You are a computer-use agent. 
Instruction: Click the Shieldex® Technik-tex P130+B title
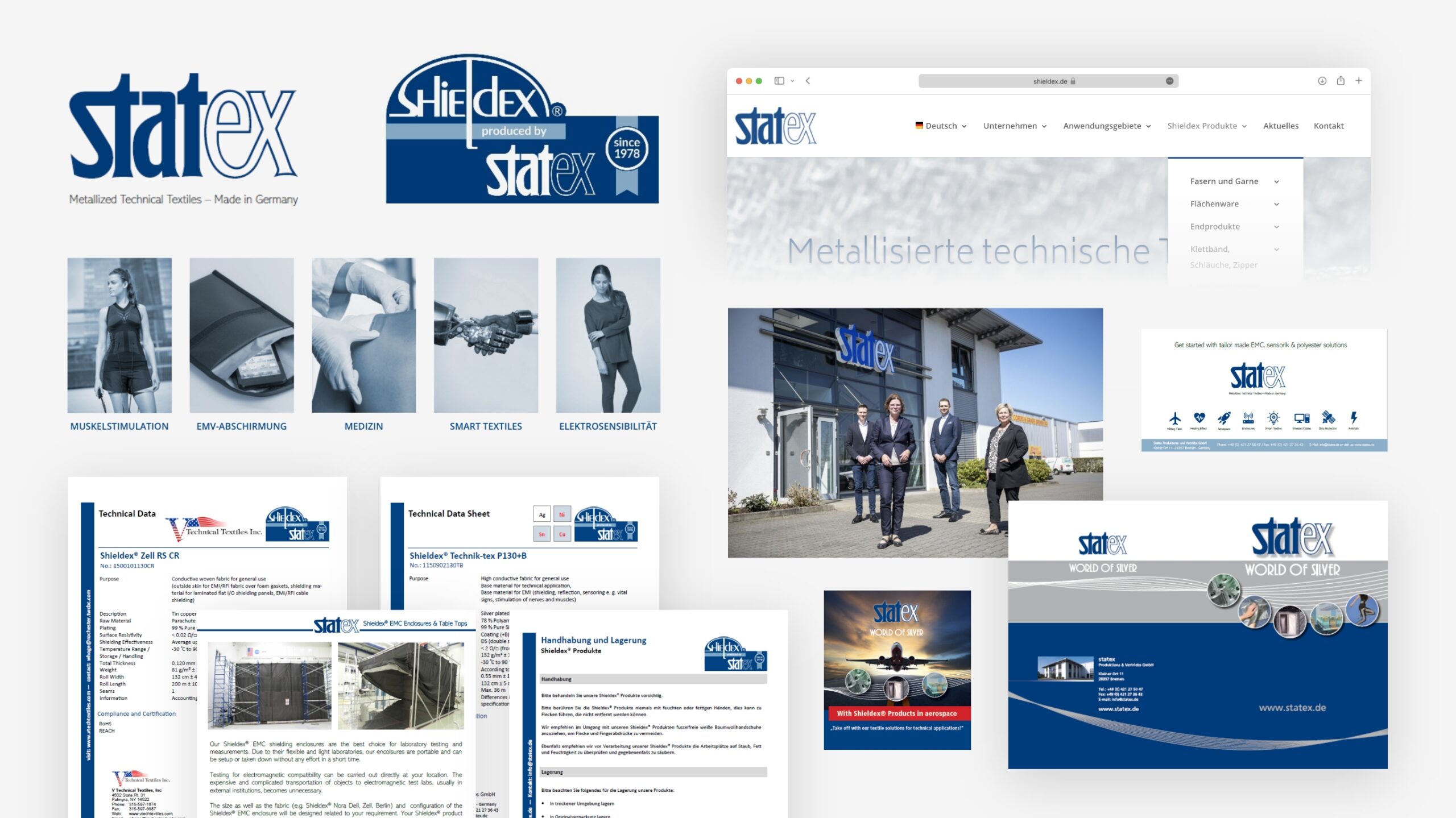pos(468,555)
